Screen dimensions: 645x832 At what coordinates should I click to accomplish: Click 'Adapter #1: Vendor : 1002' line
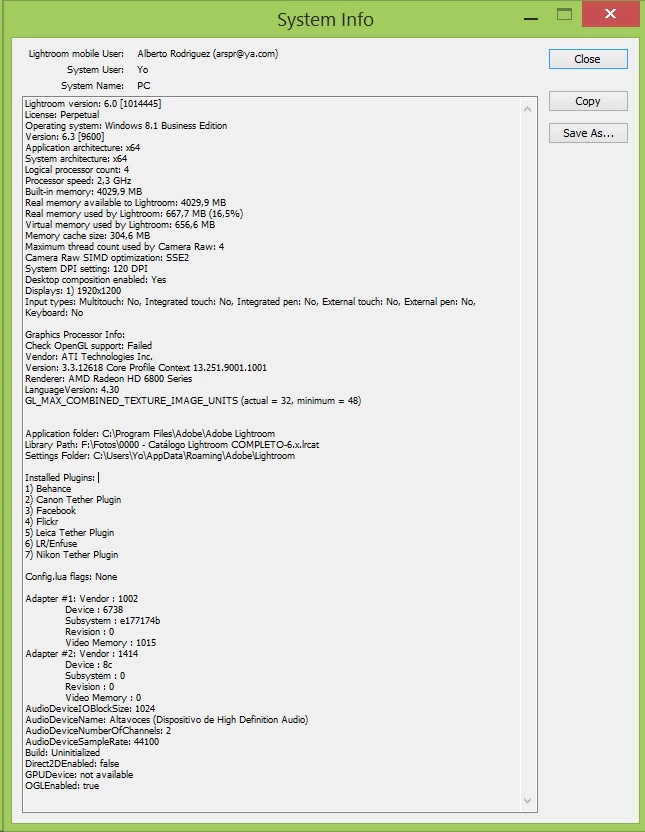pyautogui.click(x=82, y=599)
